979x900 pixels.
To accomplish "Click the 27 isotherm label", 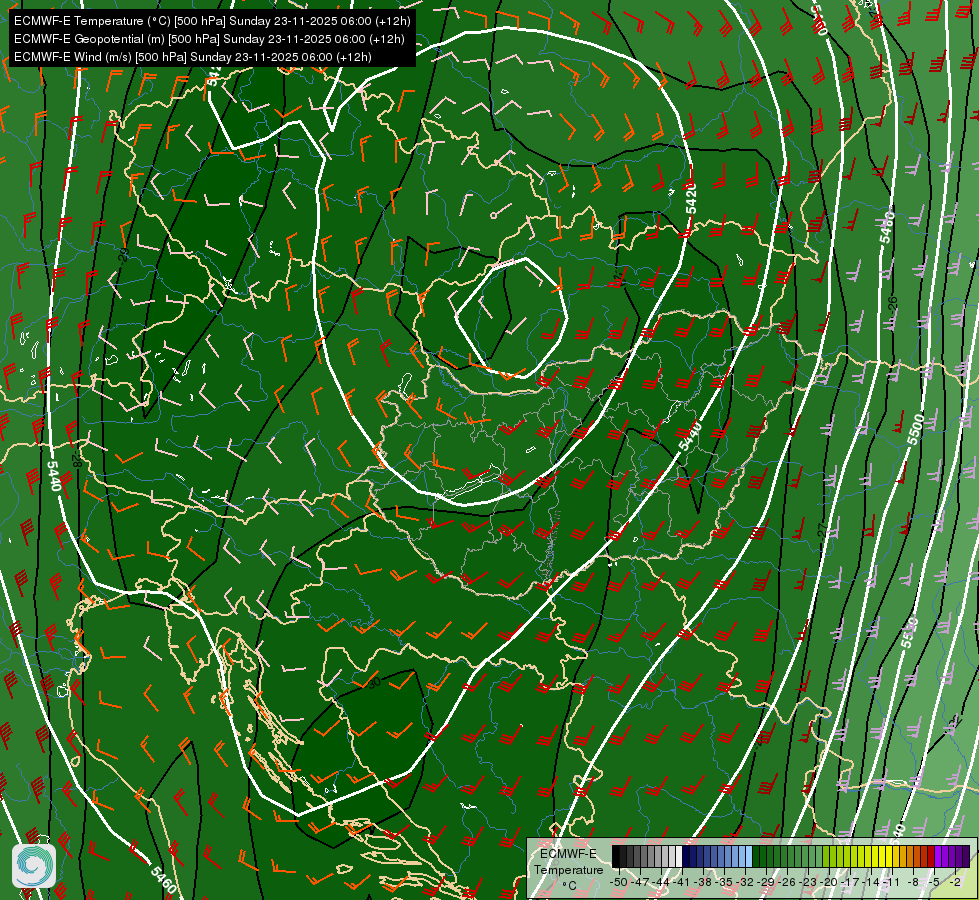I will 822,530.
